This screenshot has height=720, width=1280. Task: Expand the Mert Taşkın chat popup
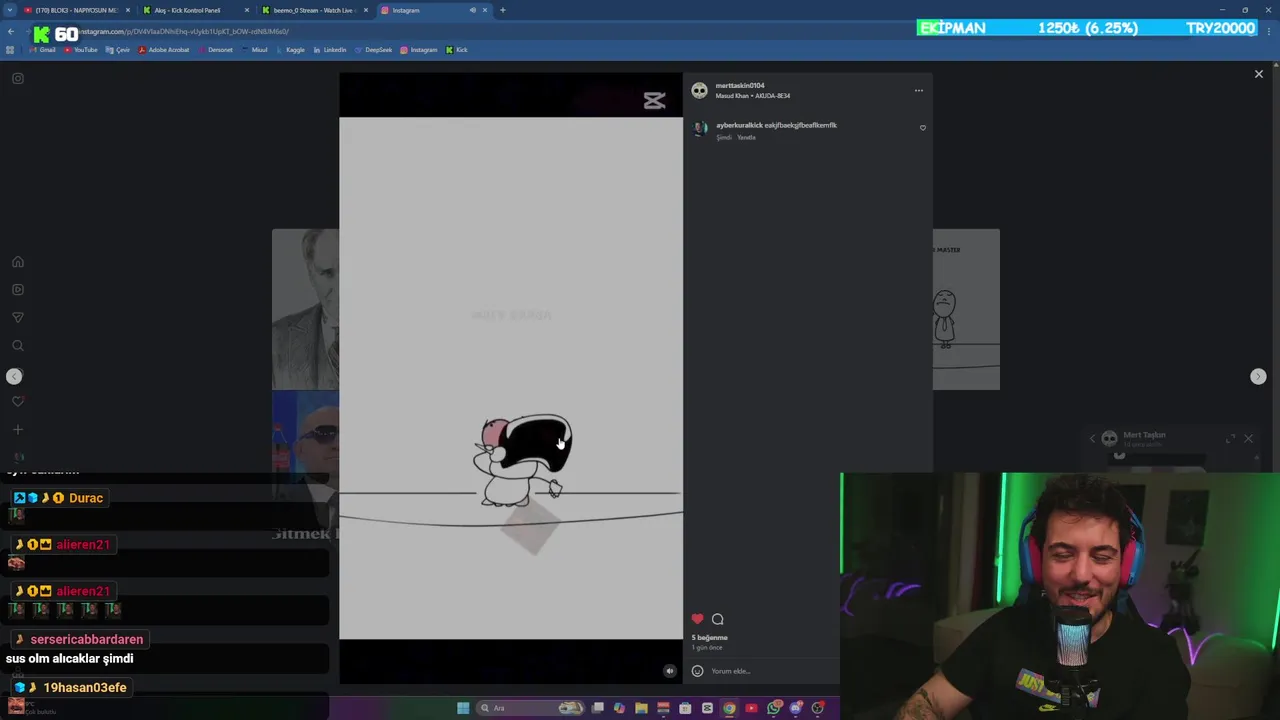click(1231, 438)
